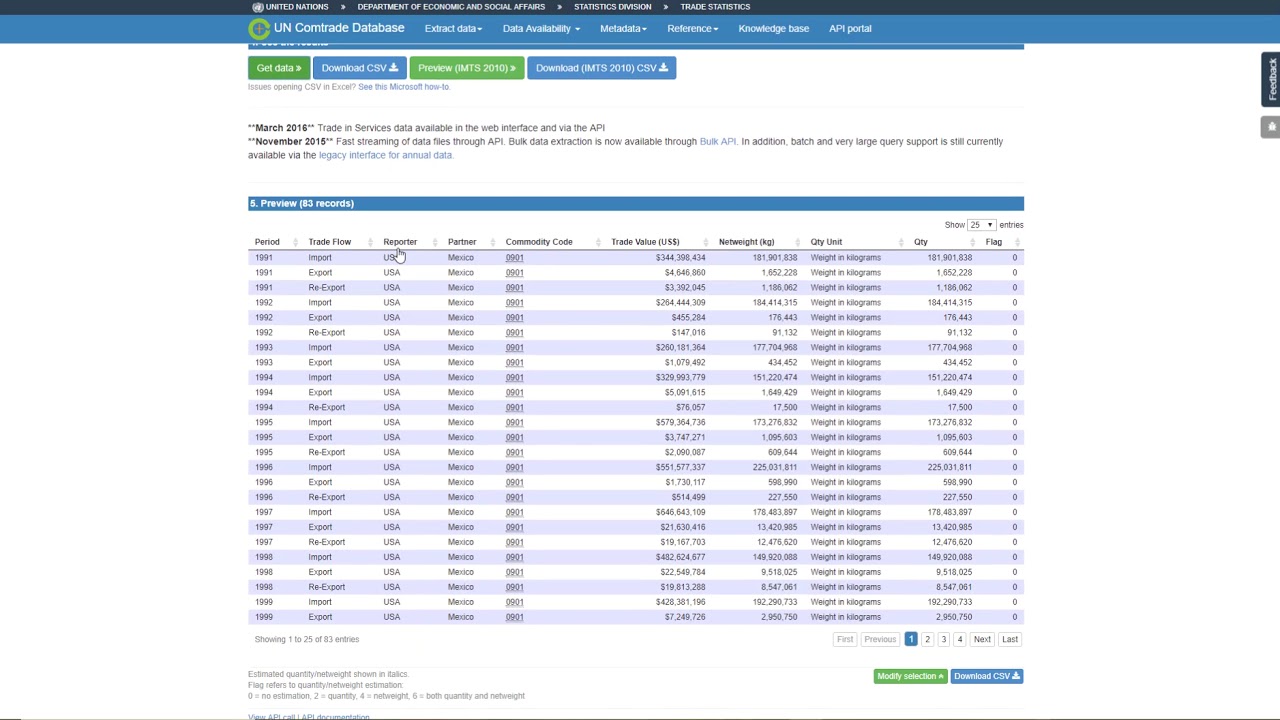Image resolution: width=1280 pixels, height=720 pixels.
Task: Expand the Data Availability menu
Action: pos(541,28)
